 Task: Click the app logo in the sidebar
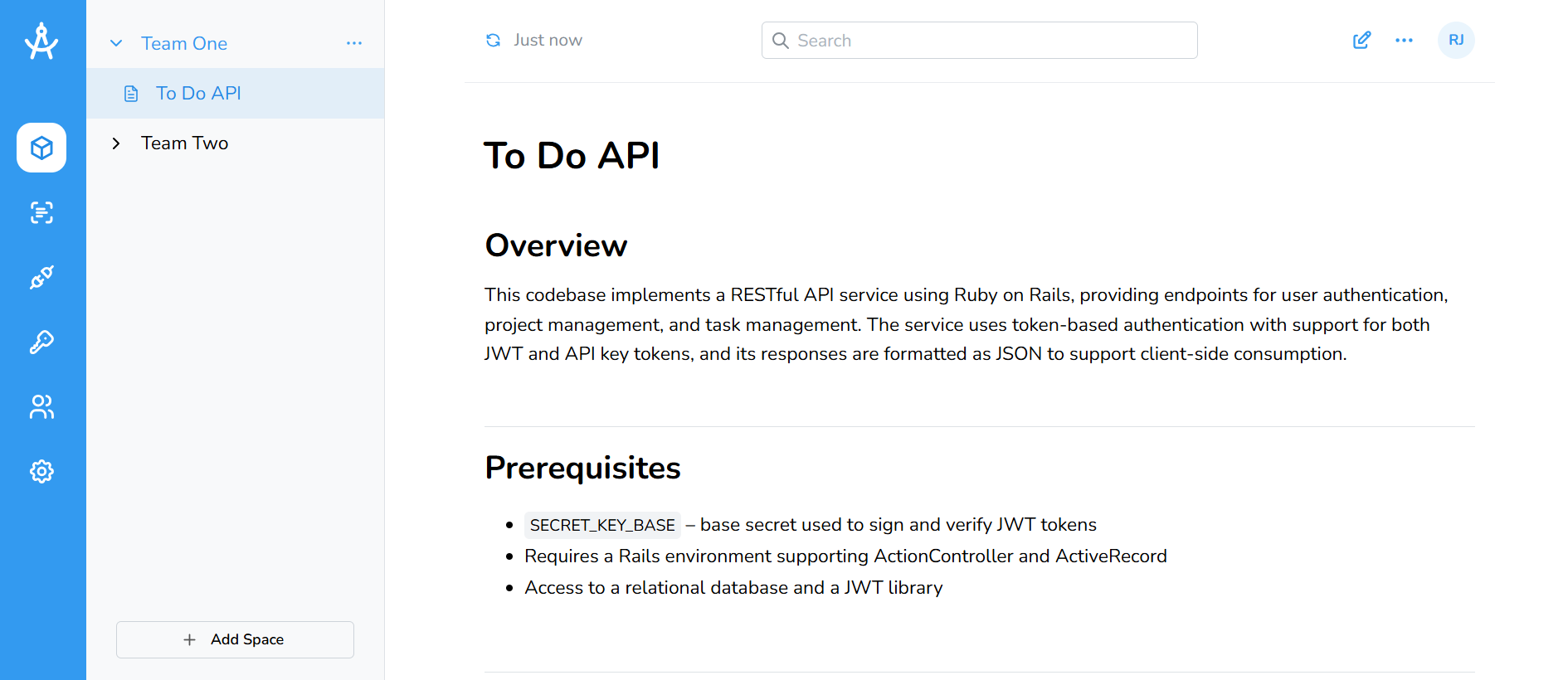point(41,41)
